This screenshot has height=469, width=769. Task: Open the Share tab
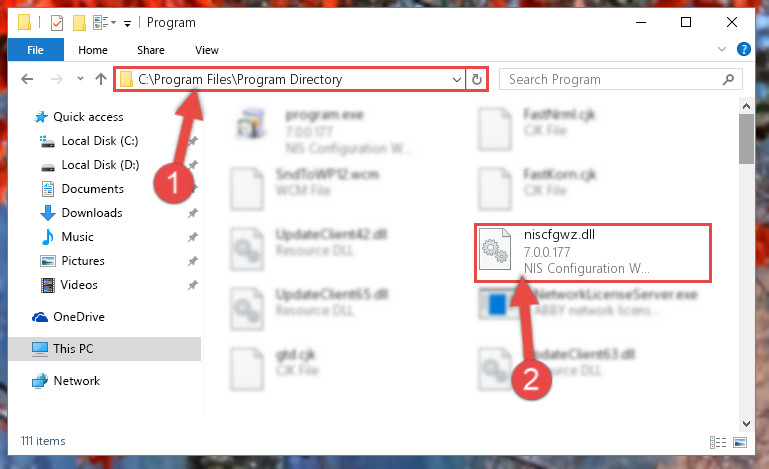coord(151,50)
